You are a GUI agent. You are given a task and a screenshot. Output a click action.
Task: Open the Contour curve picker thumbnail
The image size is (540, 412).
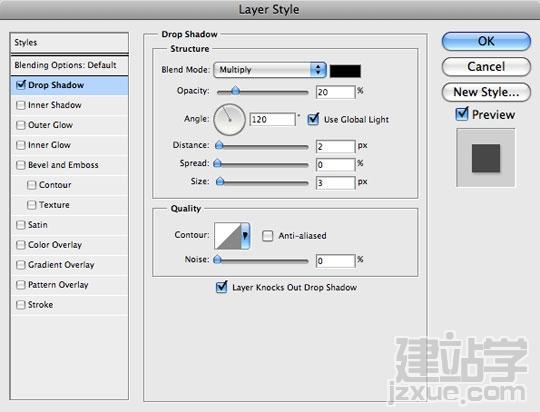[x=228, y=236]
